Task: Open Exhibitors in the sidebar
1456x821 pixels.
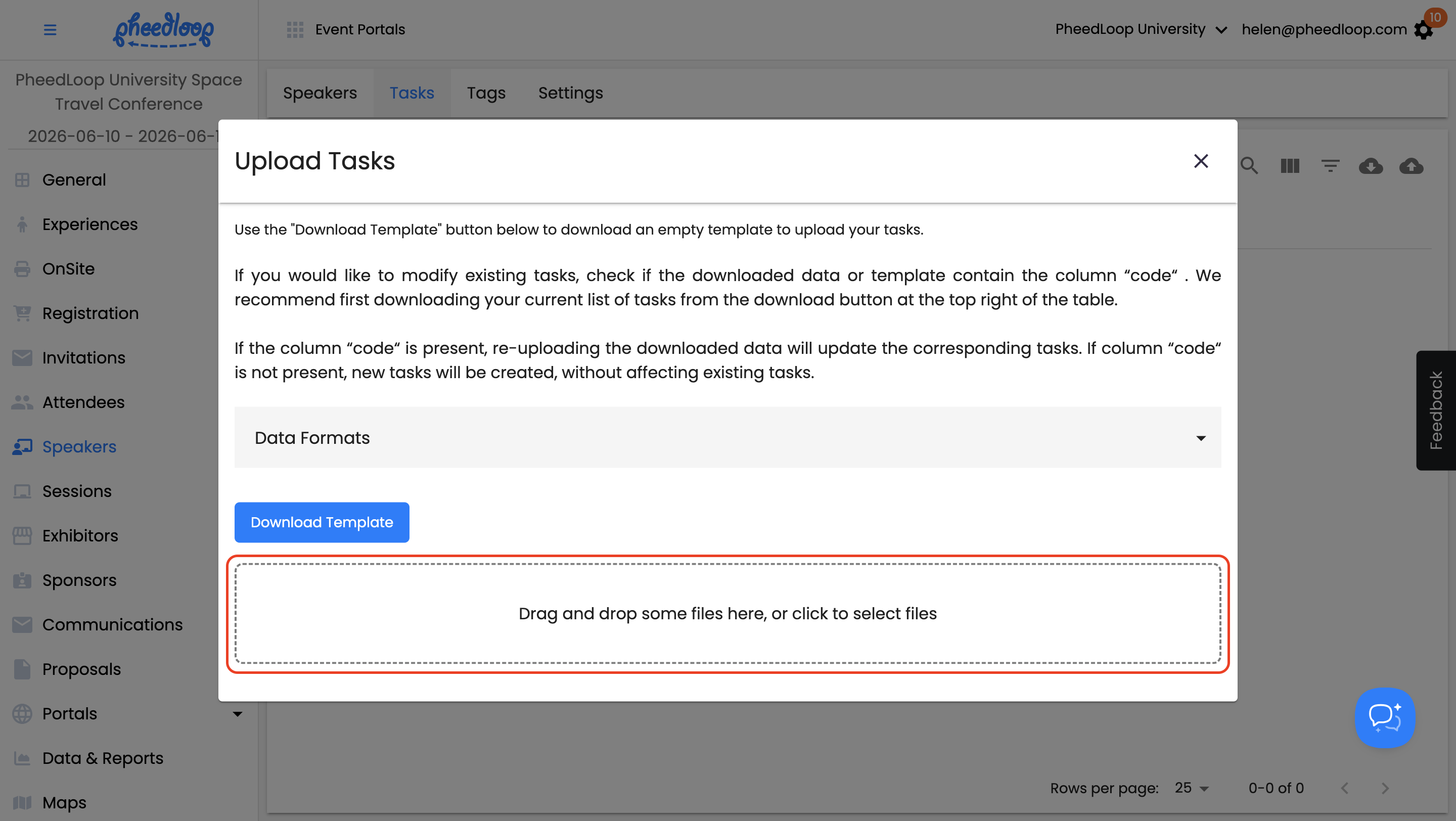Action: click(x=80, y=536)
